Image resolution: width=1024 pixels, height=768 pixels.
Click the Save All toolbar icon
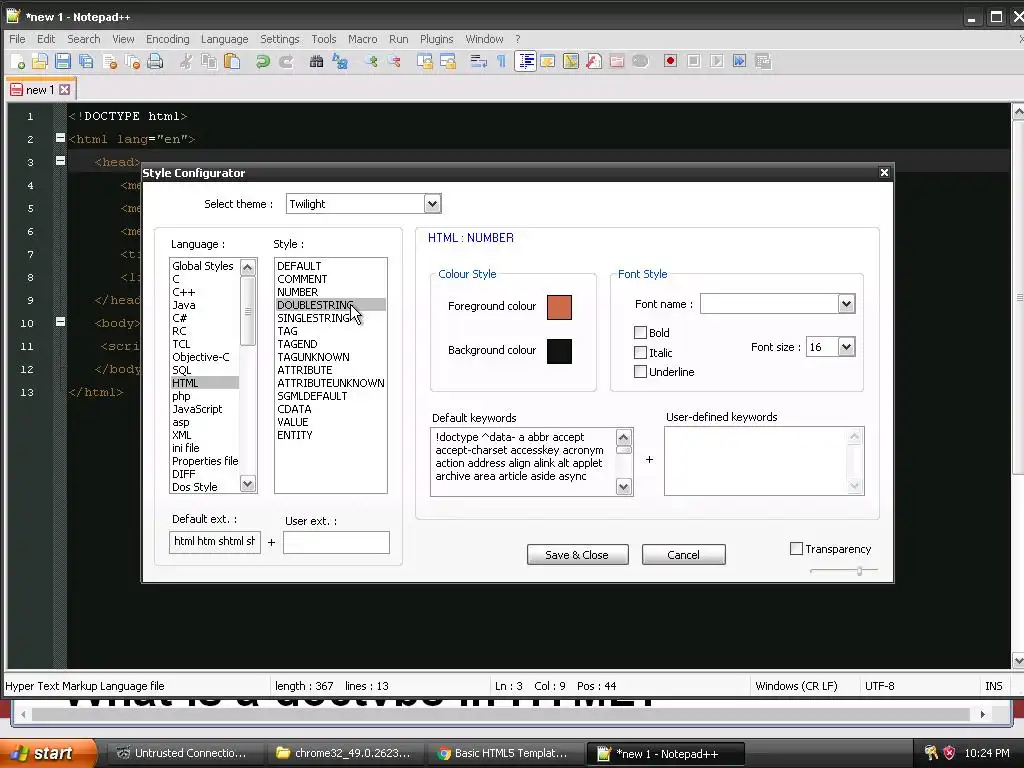[86, 61]
